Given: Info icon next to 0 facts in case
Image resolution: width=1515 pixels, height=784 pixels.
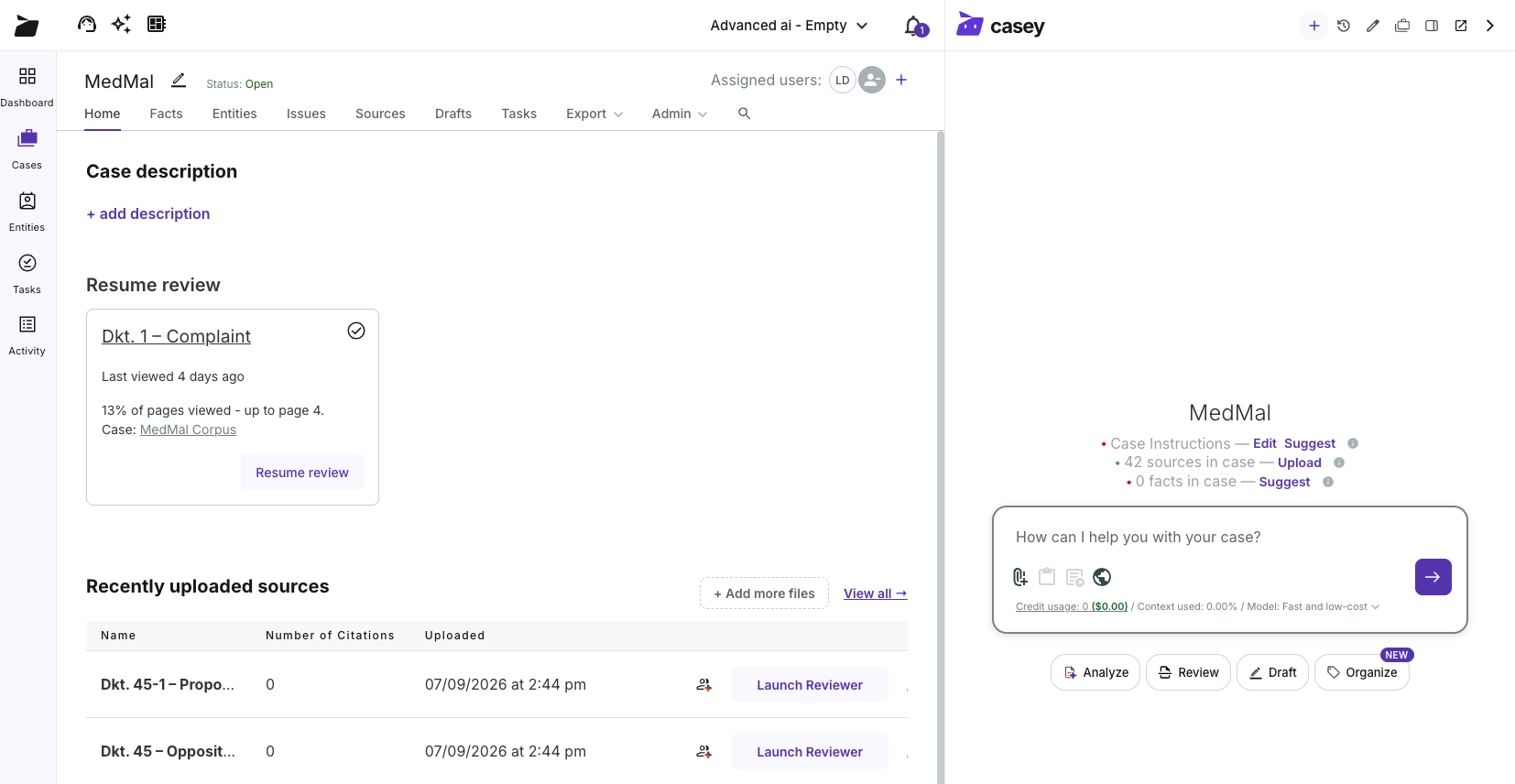Looking at the screenshot, I should (1328, 482).
